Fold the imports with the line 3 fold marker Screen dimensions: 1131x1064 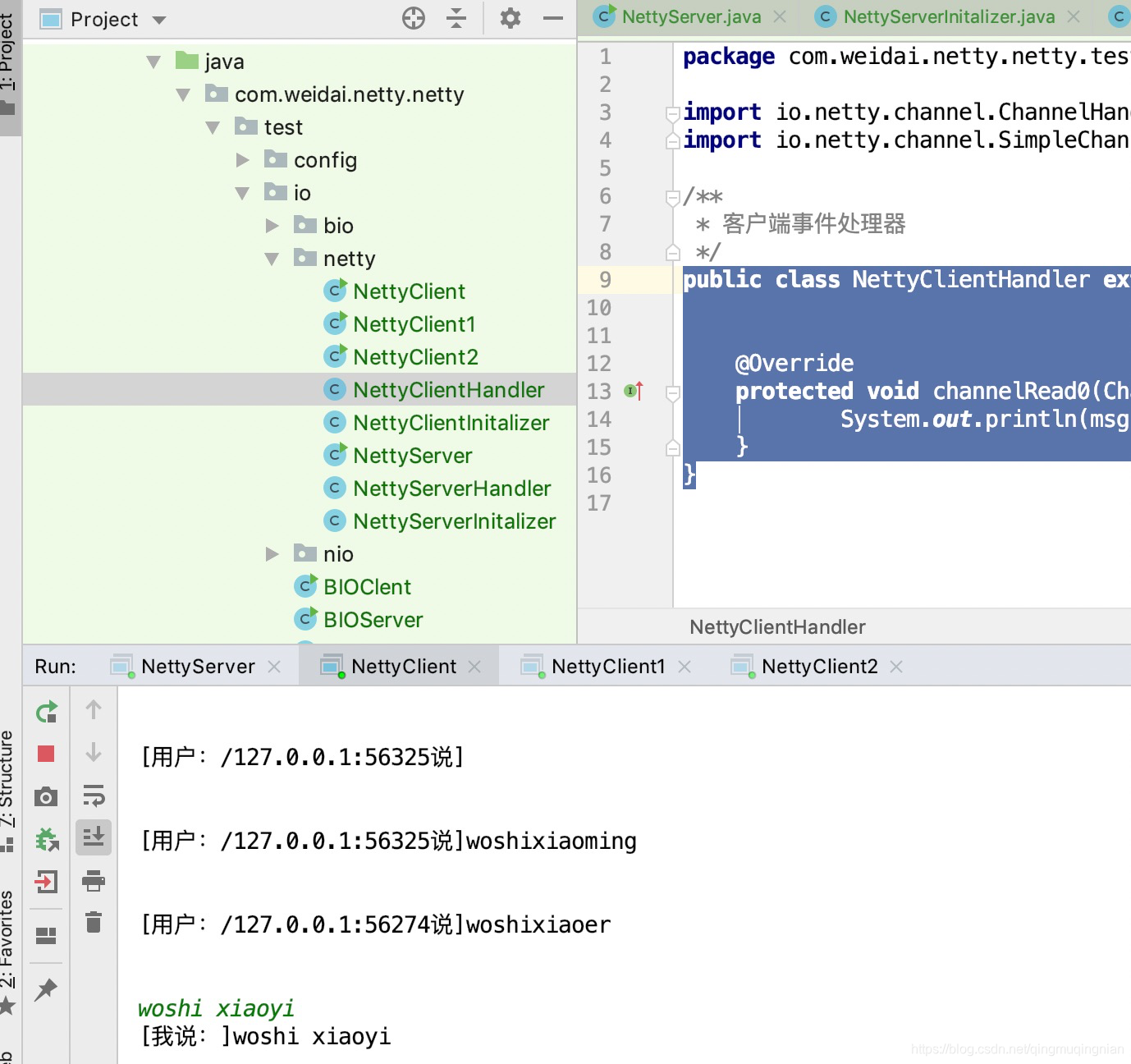click(x=672, y=113)
